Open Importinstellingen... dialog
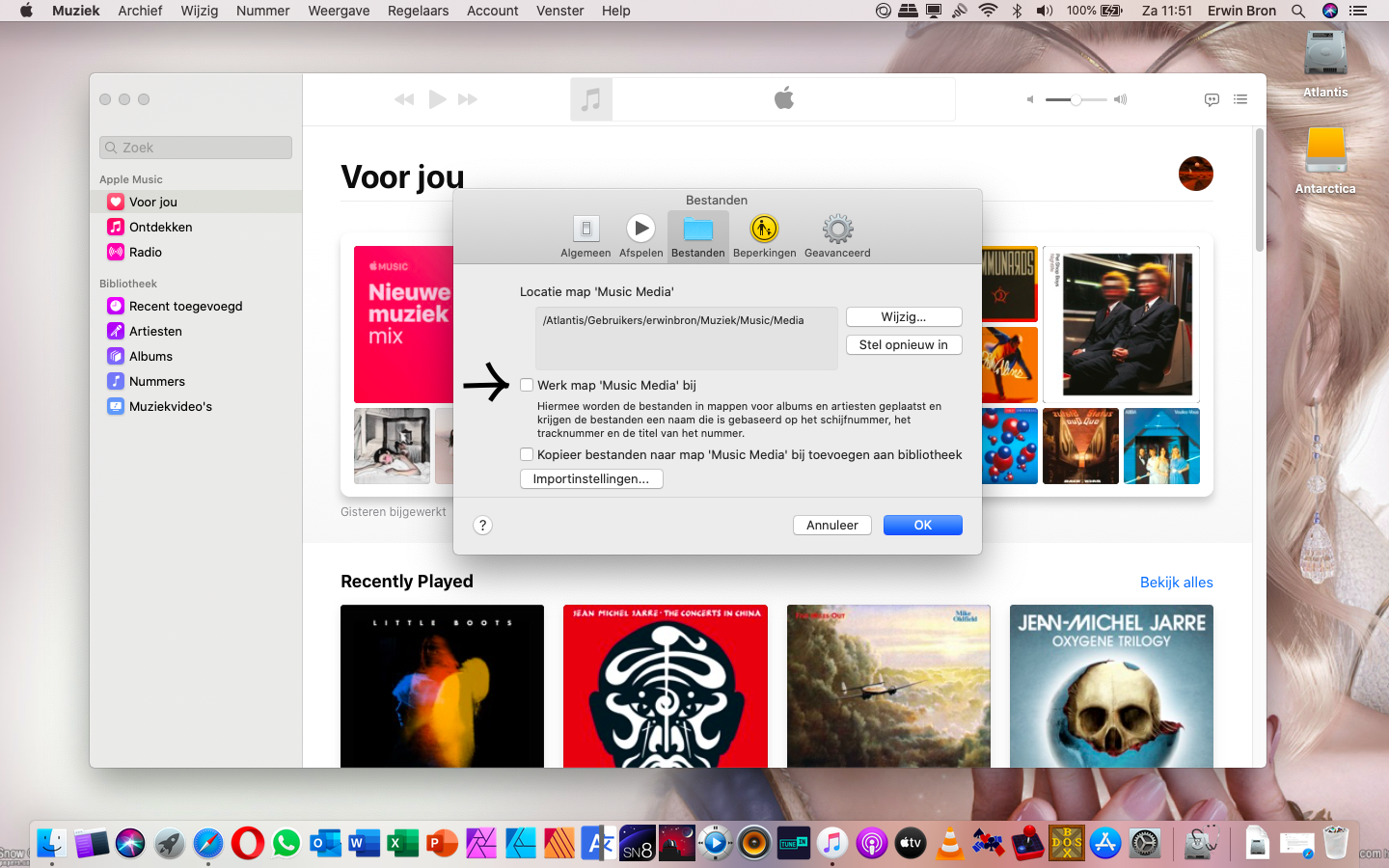 591,478
